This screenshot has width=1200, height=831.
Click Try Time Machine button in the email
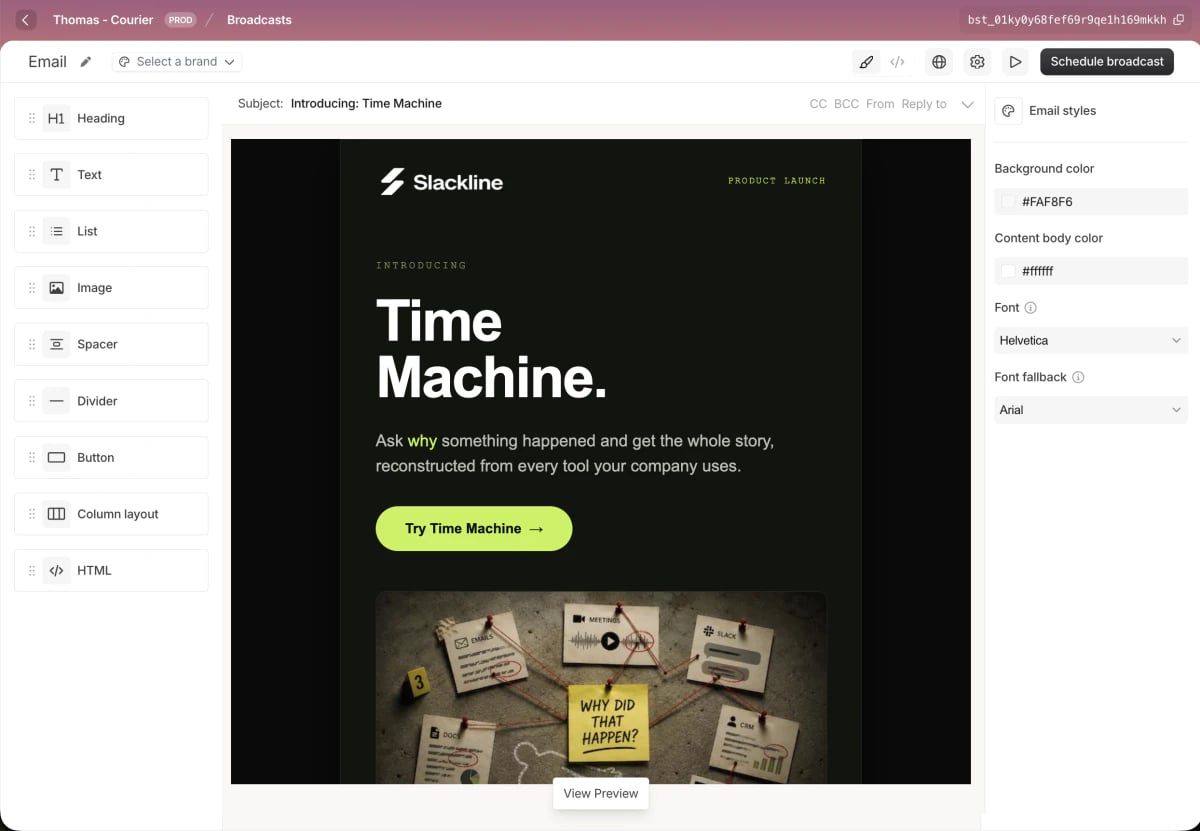coord(474,529)
